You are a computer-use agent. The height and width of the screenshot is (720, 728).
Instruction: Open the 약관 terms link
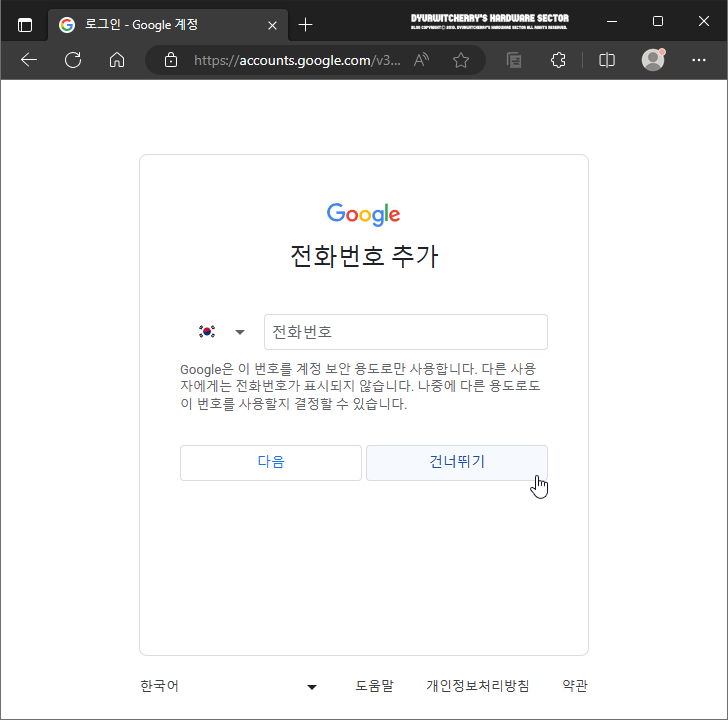[575, 686]
